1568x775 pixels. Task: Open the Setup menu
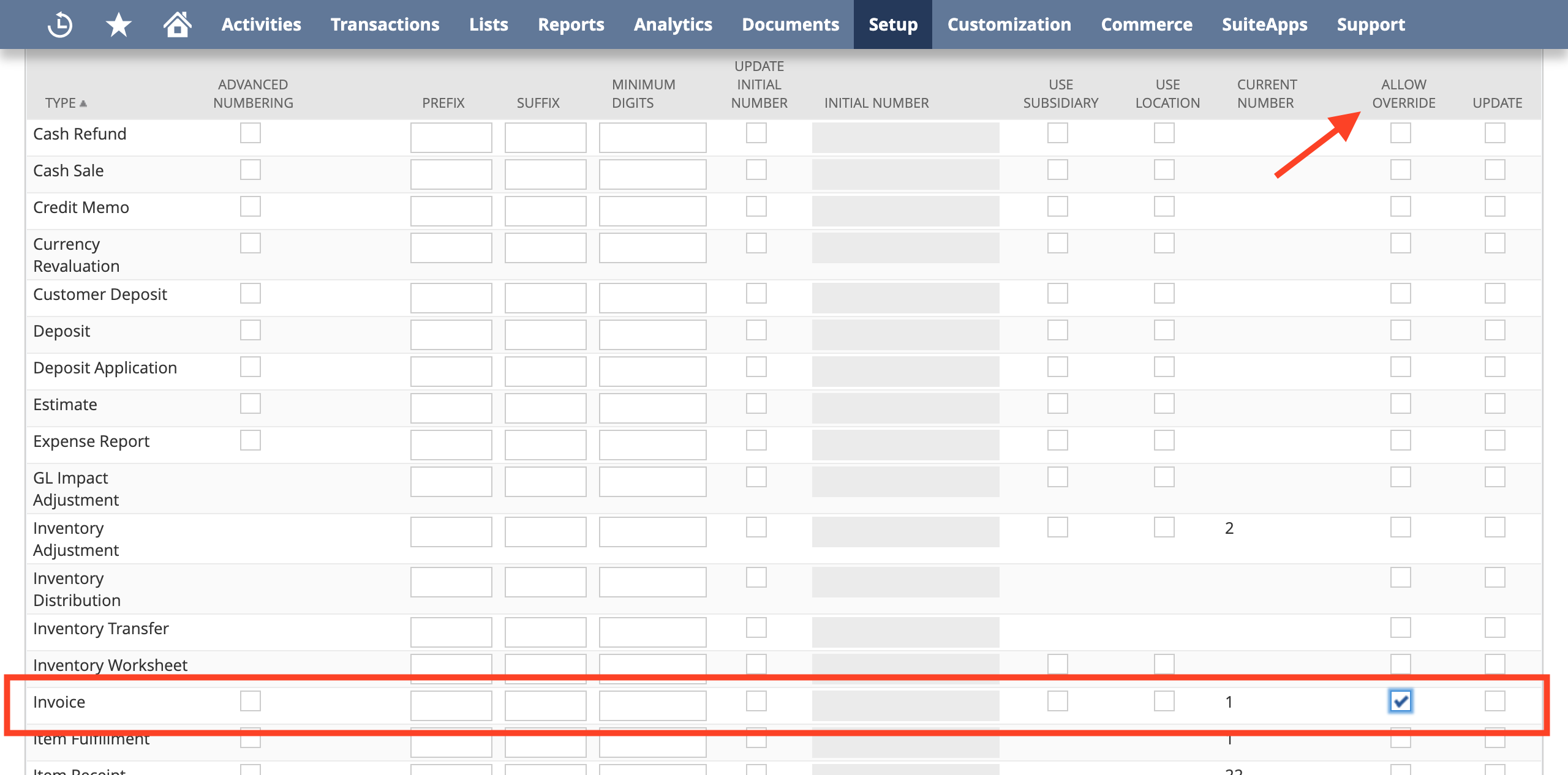click(892, 24)
